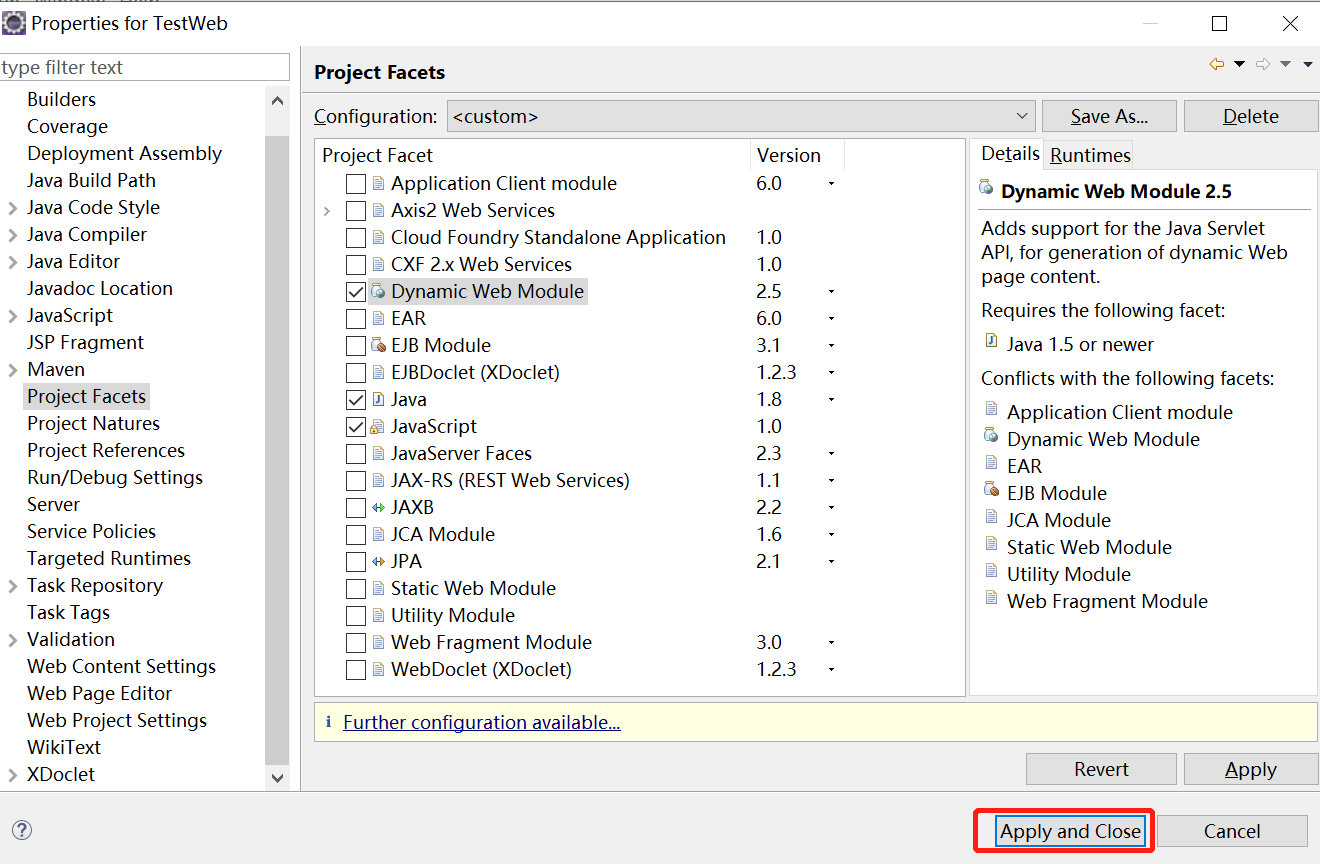Screen dimensions: 1320x864
Task: Click EJB Module icon in conflicts list
Action: (991, 490)
